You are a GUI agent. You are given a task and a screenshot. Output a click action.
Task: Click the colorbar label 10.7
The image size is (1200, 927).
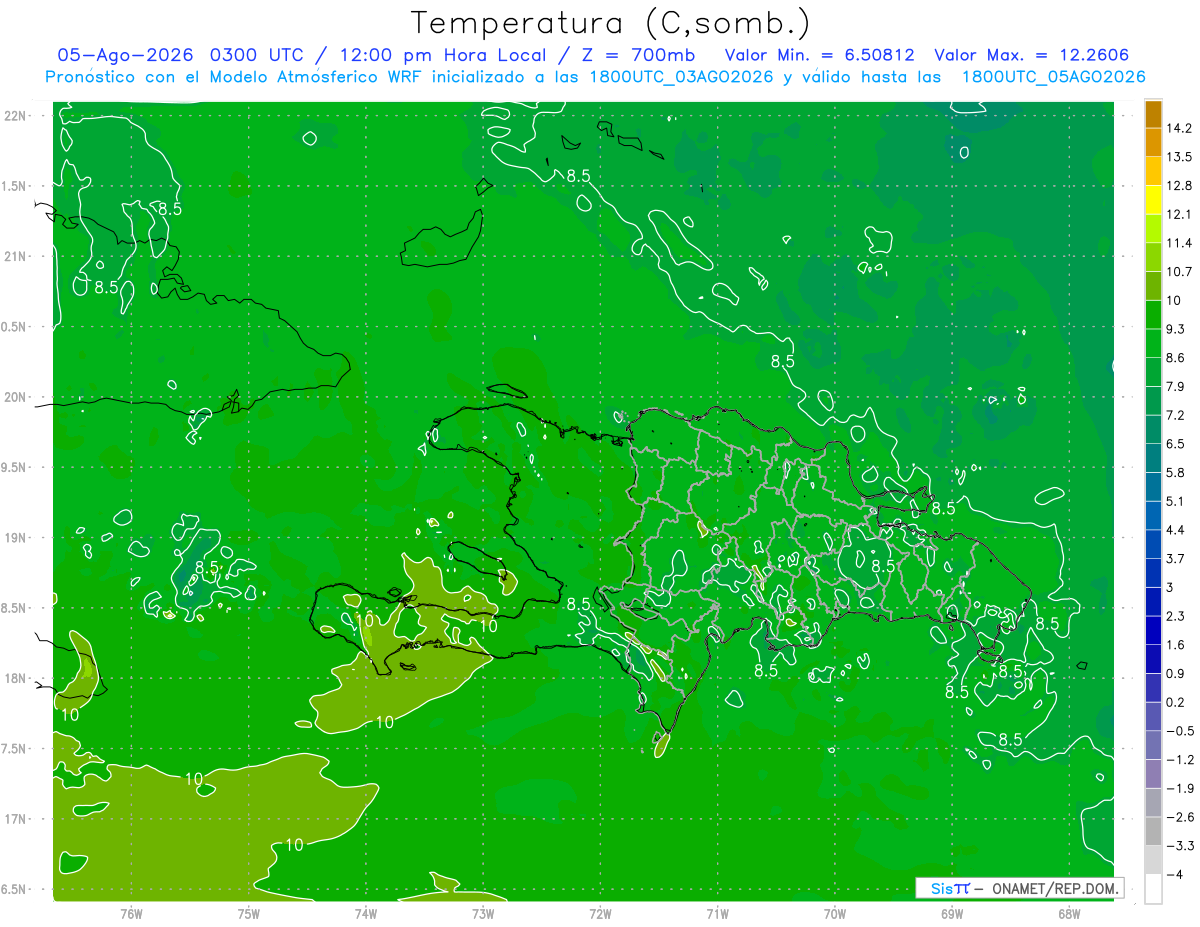tap(1179, 272)
